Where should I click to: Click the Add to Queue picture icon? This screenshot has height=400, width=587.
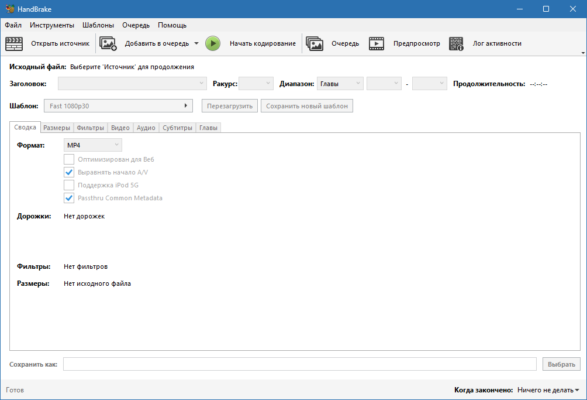108,43
